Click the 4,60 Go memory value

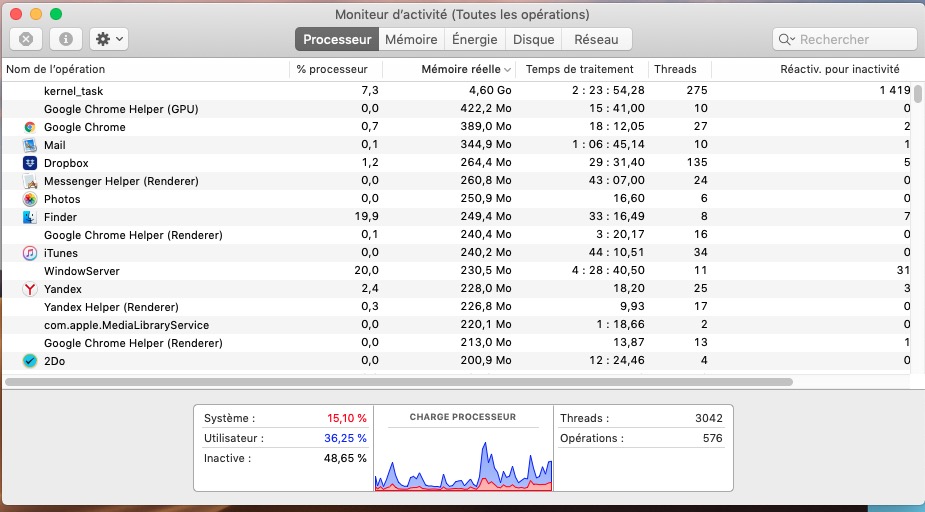[490, 91]
